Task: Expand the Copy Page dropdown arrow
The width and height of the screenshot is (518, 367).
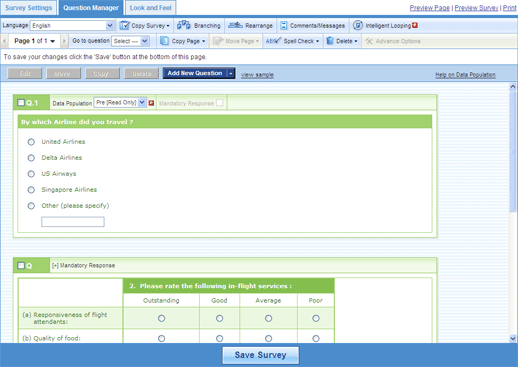Action: pyautogui.click(x=203, y=41)
